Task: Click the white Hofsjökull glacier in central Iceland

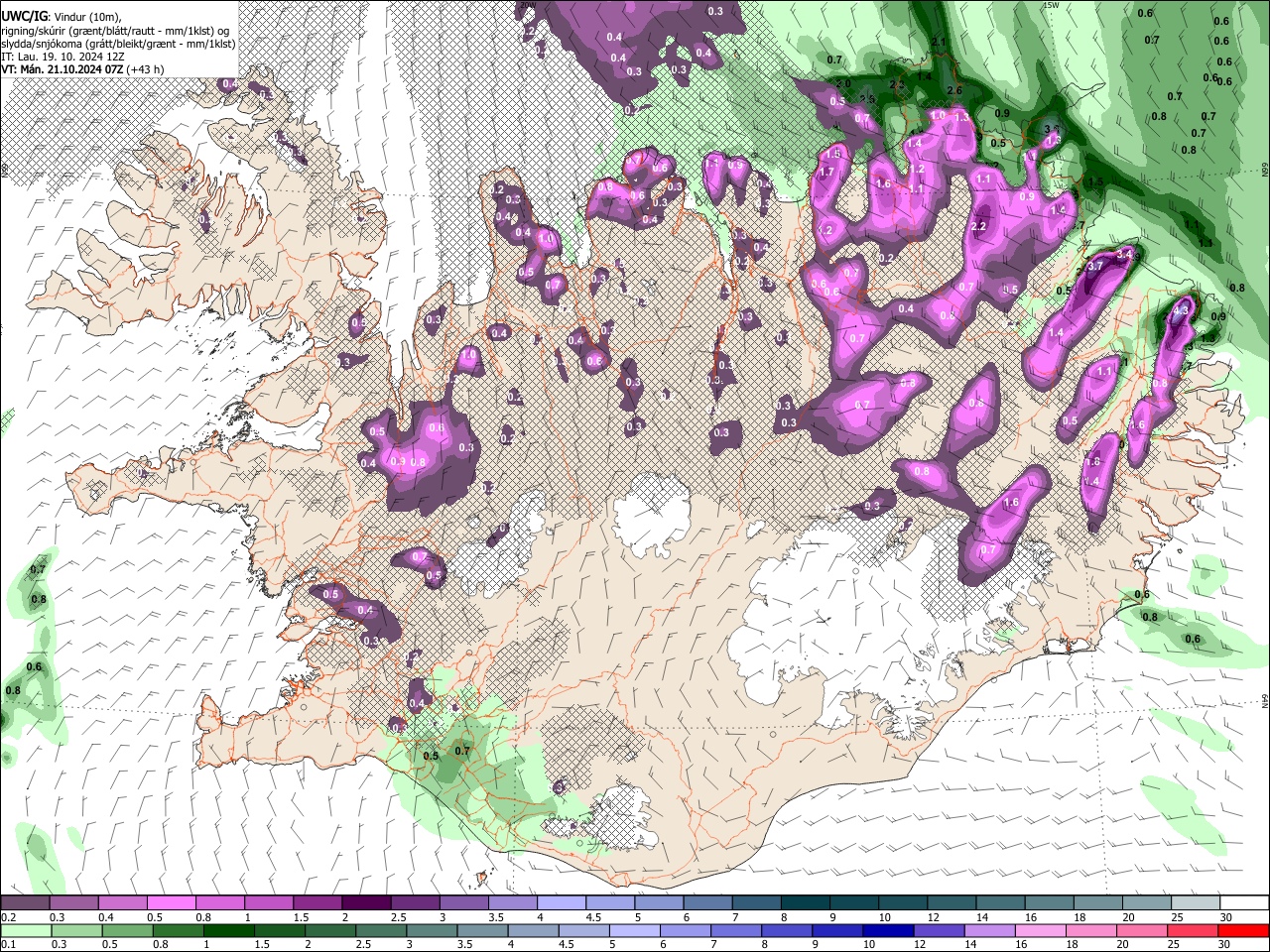Action: pyautogui.click(x=653, y=513)
